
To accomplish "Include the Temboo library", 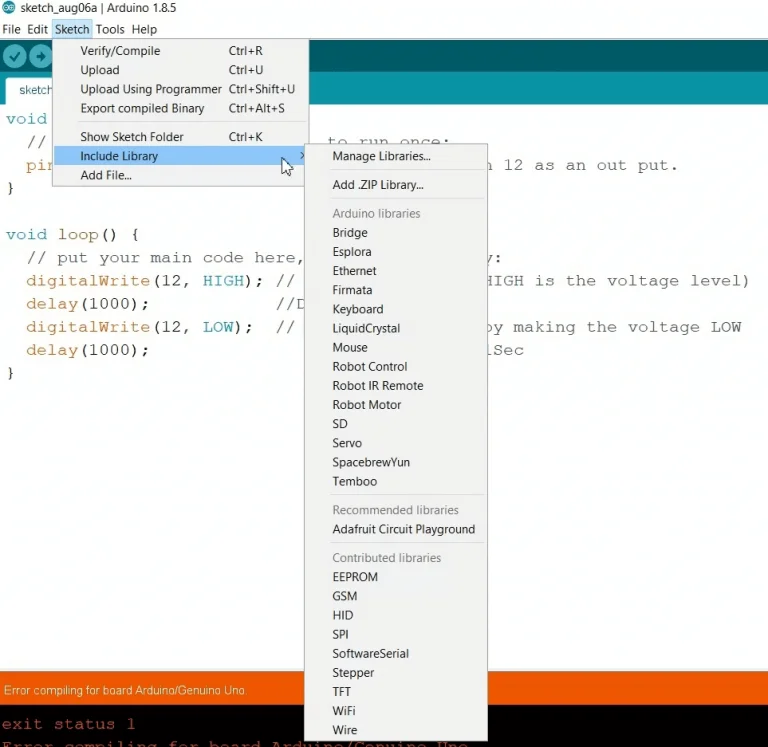I will pos(396,481).
